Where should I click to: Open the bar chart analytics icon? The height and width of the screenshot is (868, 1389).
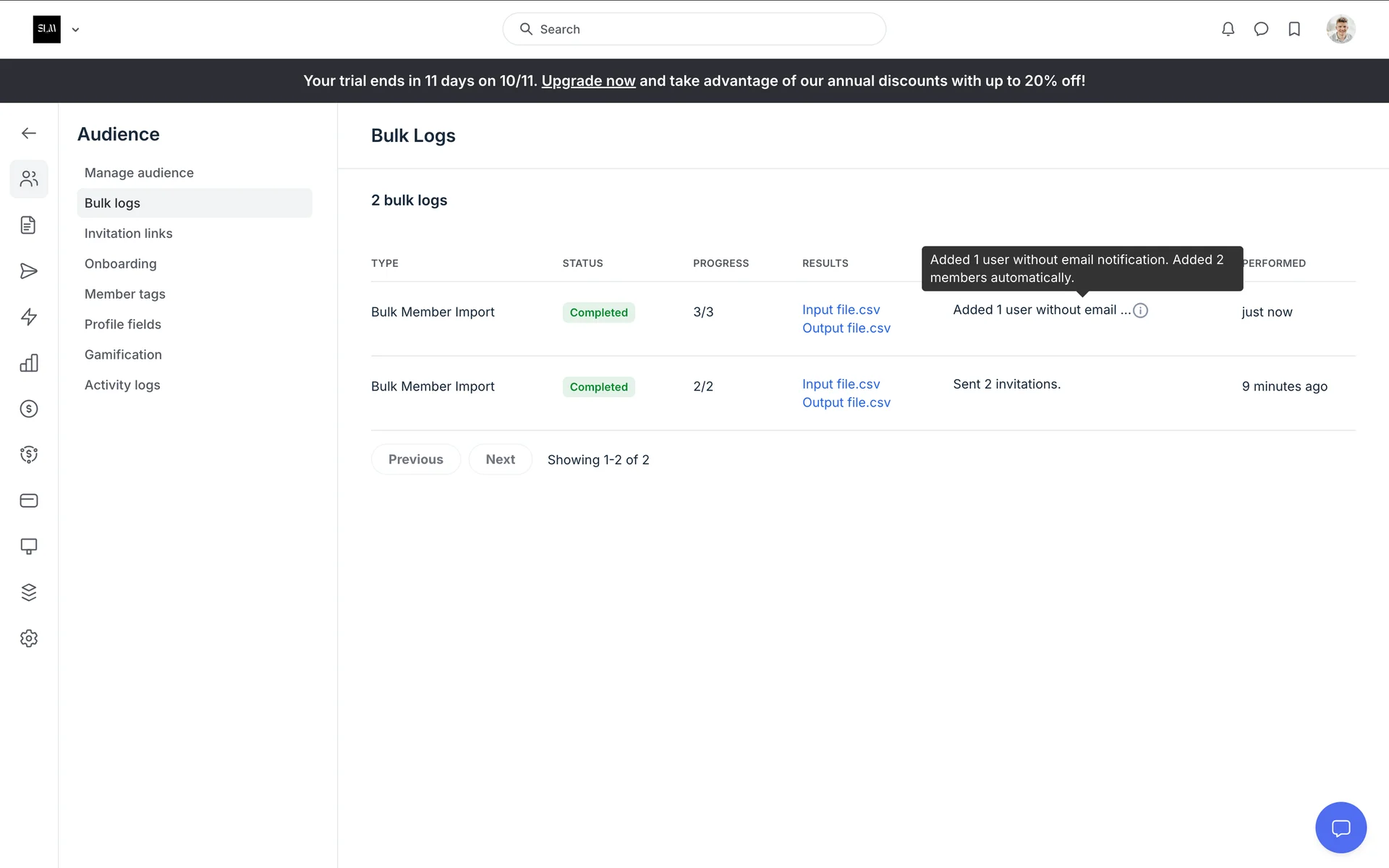29,363
